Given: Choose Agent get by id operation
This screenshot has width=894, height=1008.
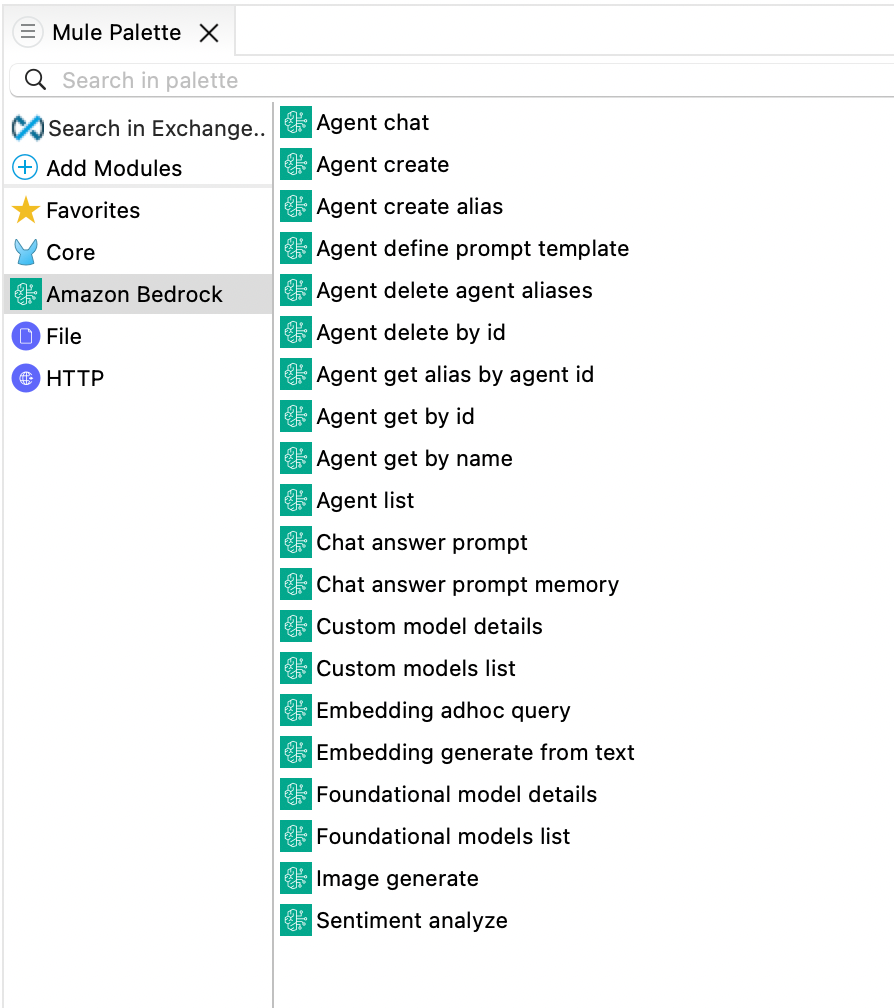Looking at the screenshot, I should coord(395,417).
